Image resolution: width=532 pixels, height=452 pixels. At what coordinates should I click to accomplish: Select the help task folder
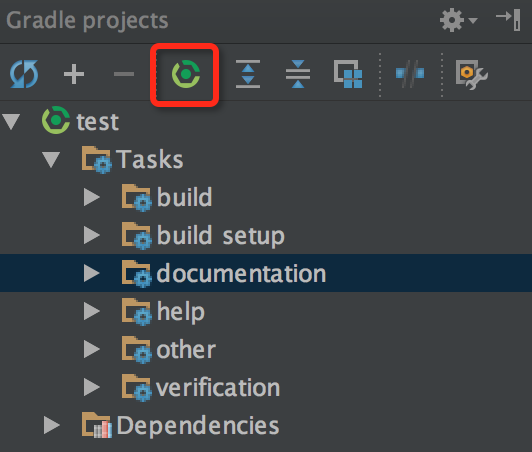pyautogui.click(x=163, y=312)
